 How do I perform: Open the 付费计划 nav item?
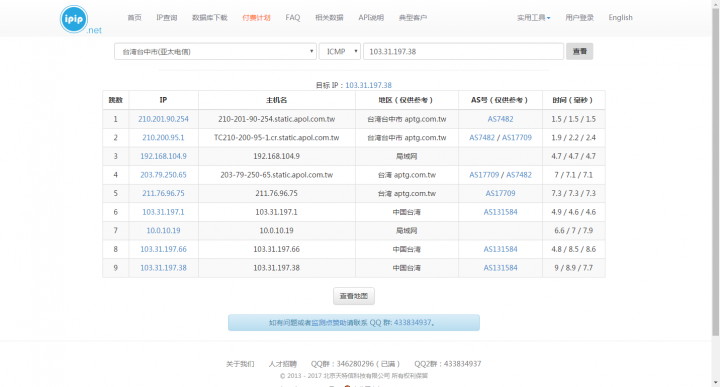pos(256,17)
